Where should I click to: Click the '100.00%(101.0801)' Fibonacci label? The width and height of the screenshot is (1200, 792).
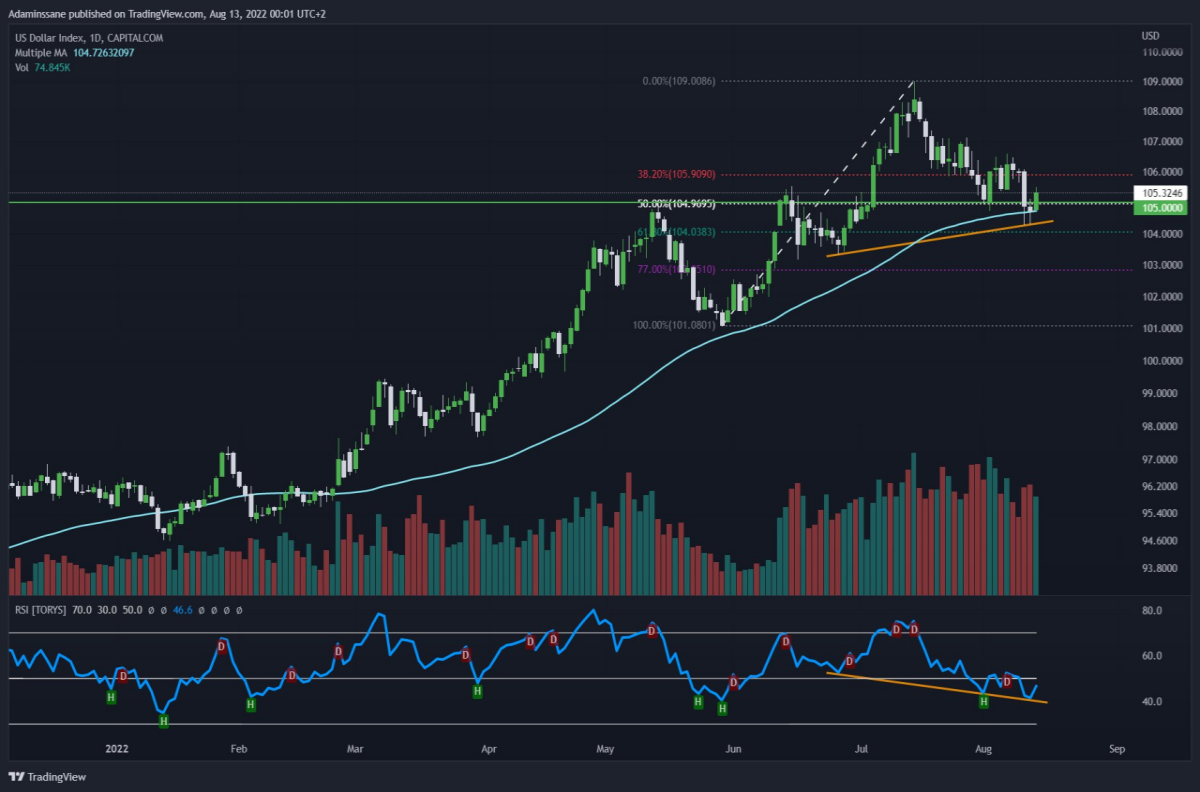673,325
